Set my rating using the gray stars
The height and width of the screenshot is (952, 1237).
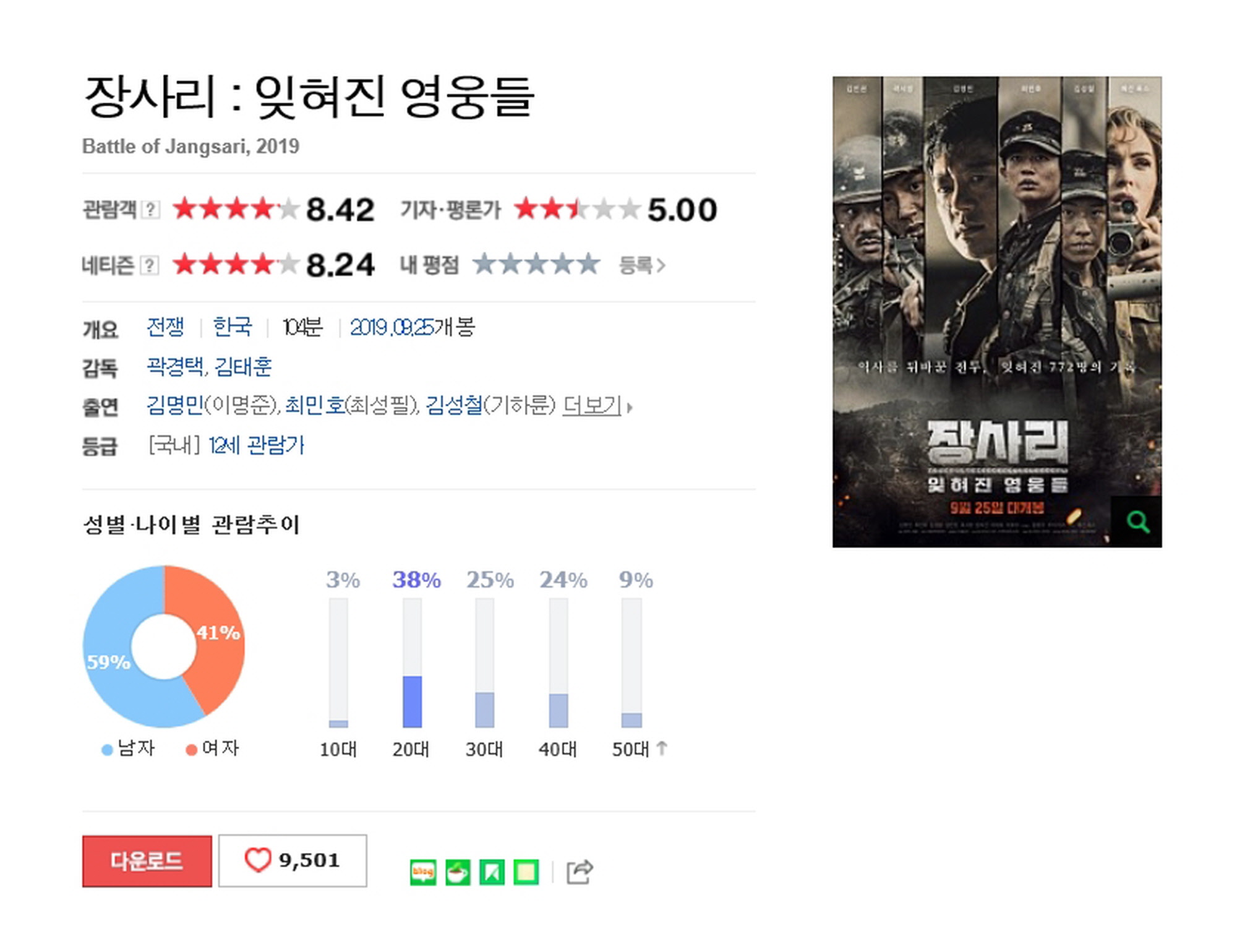point(536,264)
